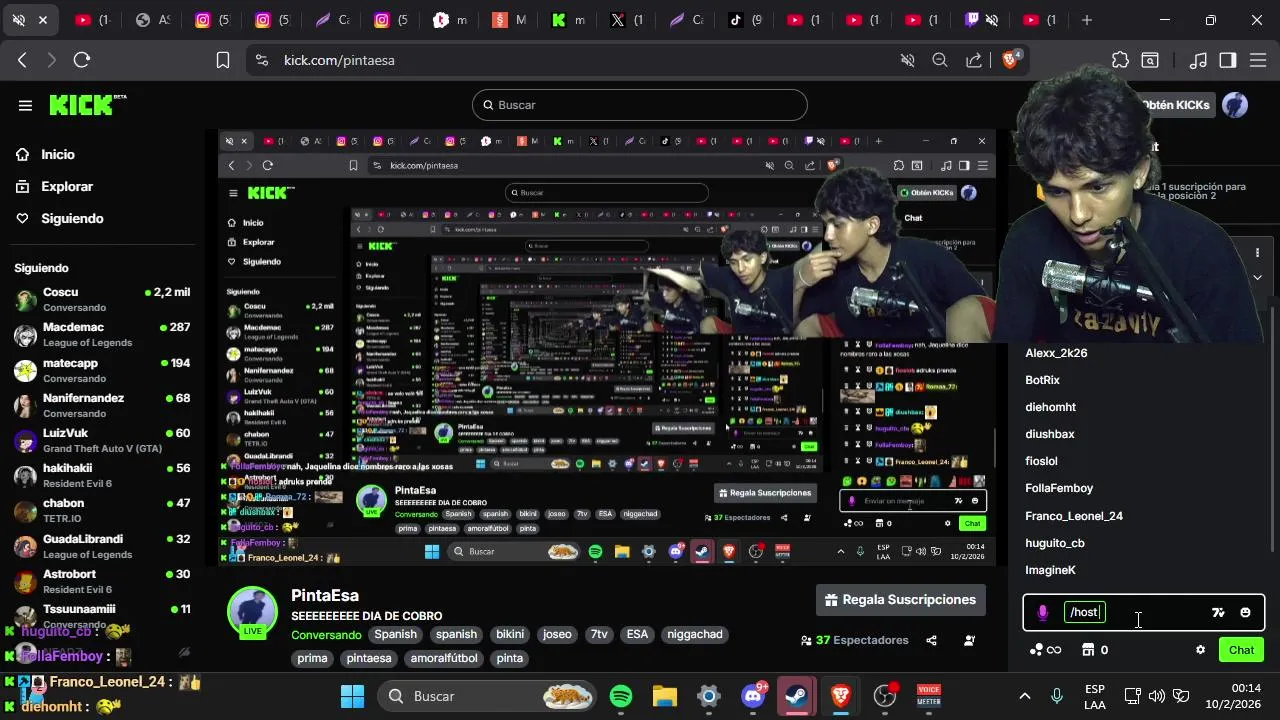This screenshot has height=720, width=1280.
Task: Switch to the muted Twitch browser tab
Action: tap(982, 20)
